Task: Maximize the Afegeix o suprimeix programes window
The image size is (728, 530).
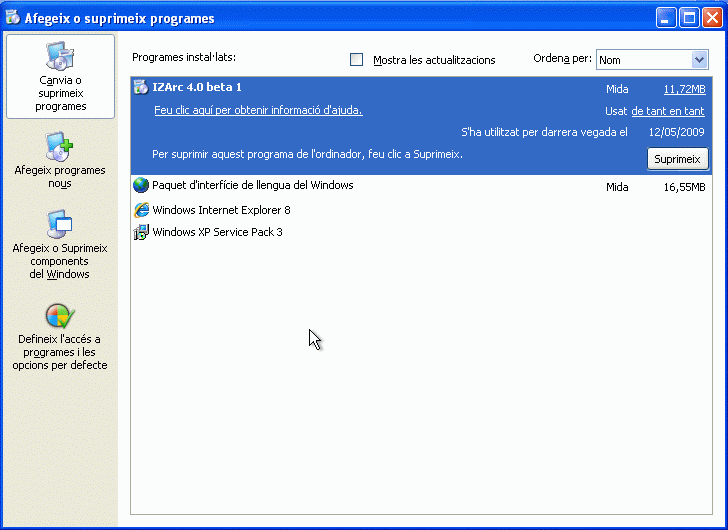Action: pos(688,18)
